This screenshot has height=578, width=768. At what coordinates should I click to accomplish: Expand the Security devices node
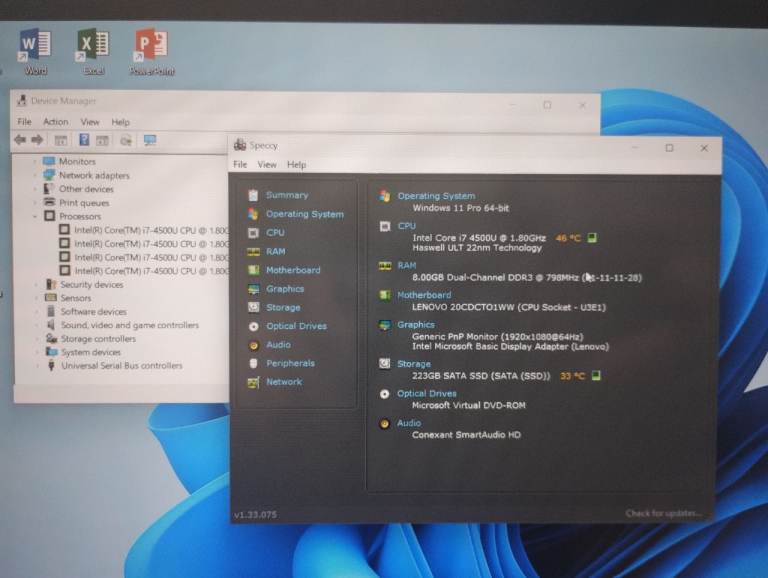coord(36,284)
